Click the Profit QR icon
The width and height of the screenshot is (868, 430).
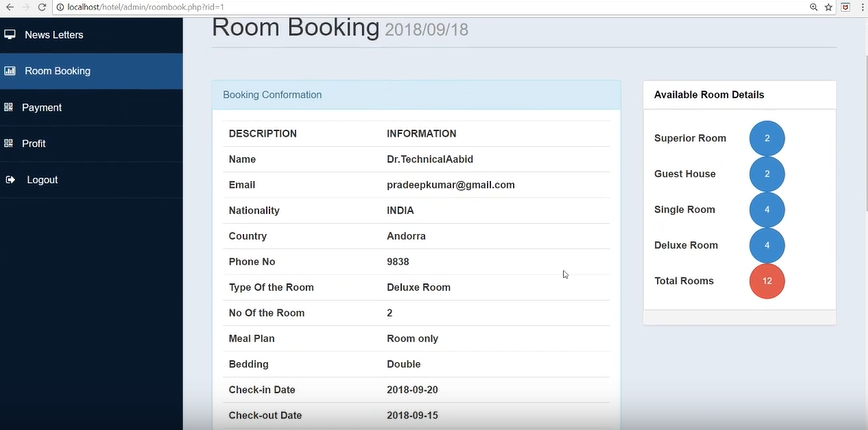8,143
